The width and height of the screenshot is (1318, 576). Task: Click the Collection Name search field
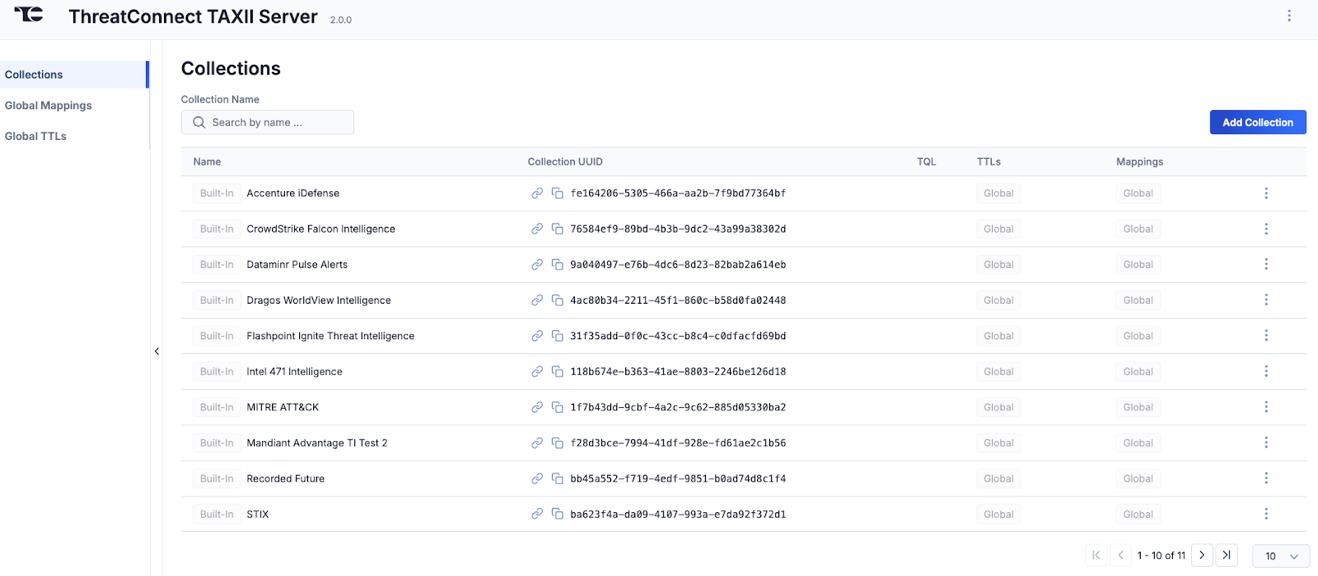[x=267, y=121]
